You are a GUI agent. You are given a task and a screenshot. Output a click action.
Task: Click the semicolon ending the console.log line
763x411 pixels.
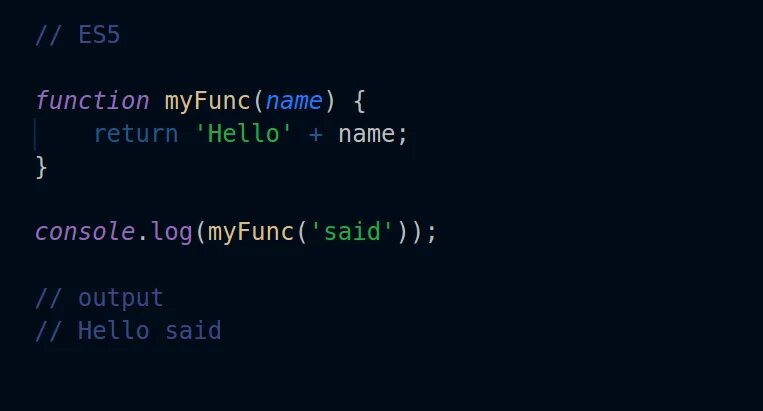tap(432, 233)
